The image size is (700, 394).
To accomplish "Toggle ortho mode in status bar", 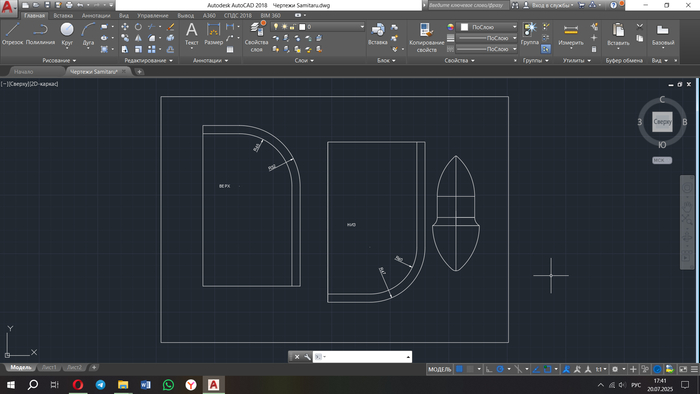I will click(x=489, y=369).
